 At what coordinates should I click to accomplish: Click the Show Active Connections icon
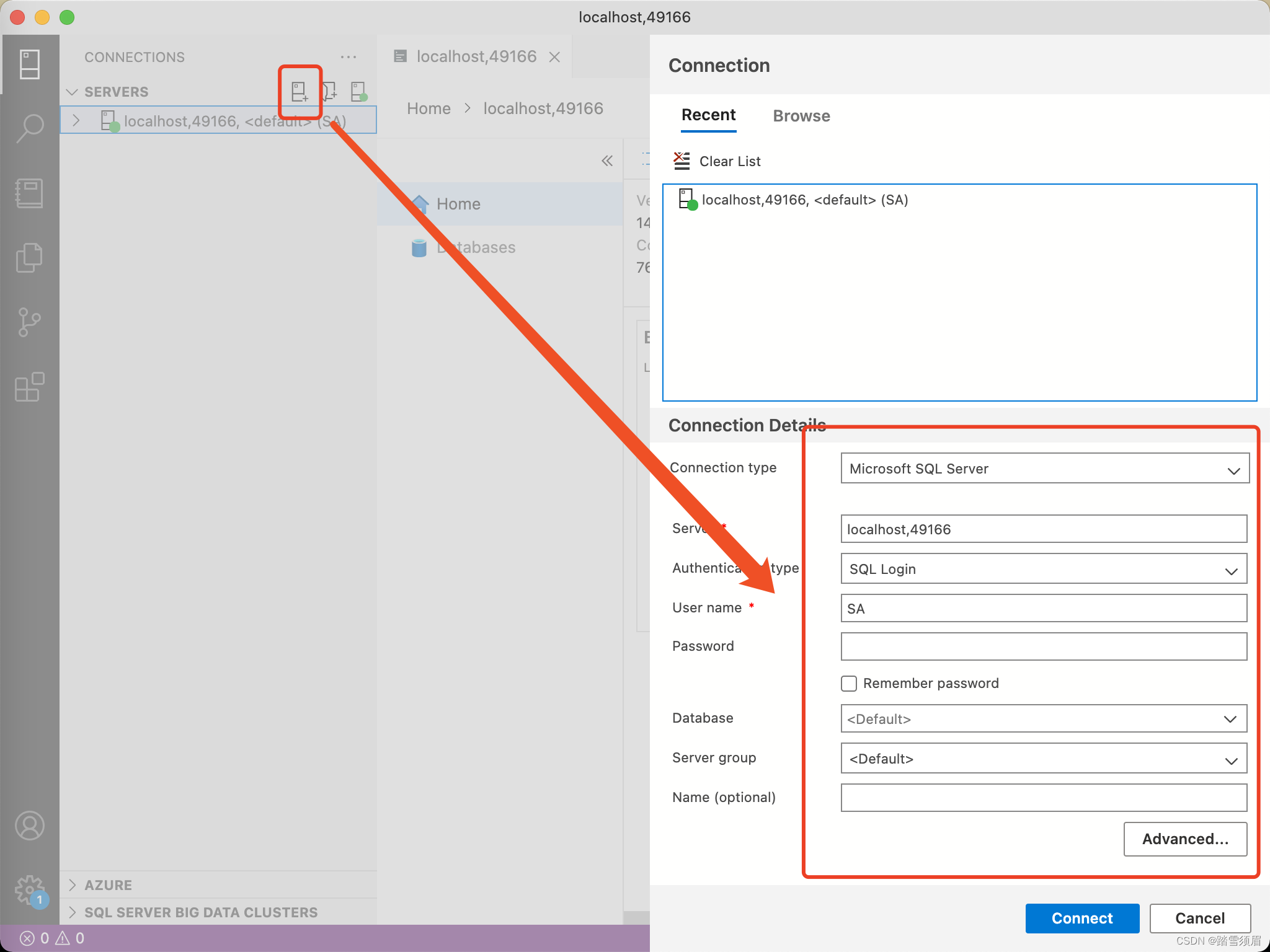[359, 92]
